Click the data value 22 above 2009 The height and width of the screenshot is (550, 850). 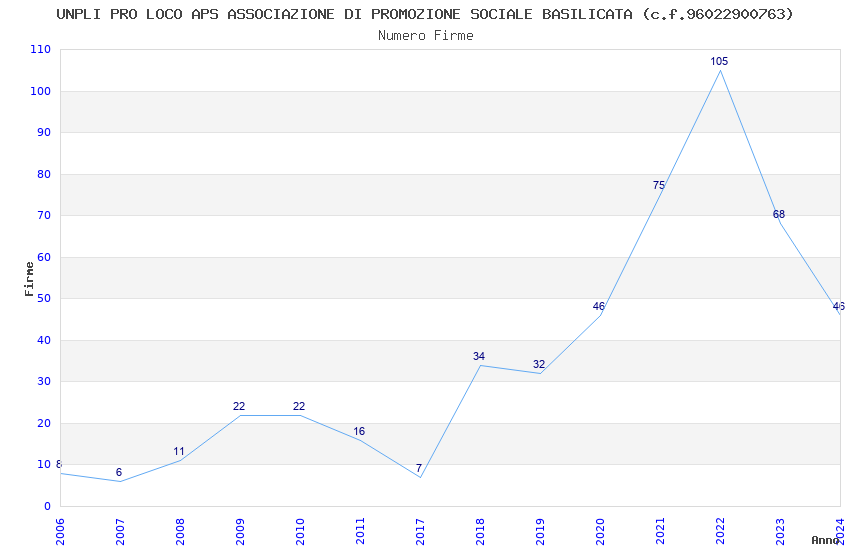pos(239,406)
